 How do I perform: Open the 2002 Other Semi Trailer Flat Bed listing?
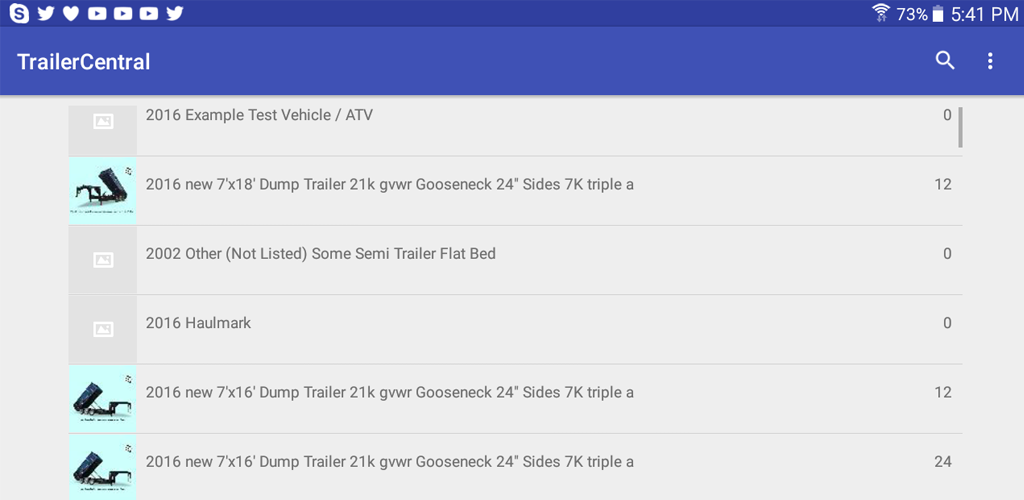515,260
